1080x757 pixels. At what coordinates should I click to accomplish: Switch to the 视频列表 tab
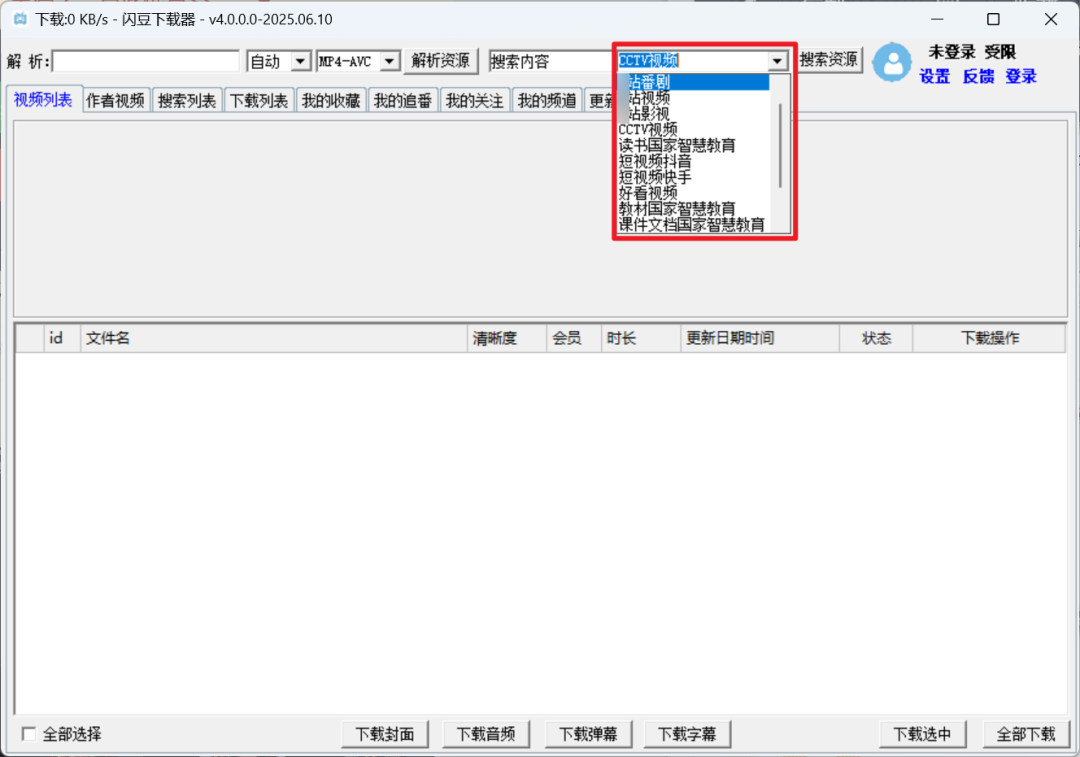43,99
